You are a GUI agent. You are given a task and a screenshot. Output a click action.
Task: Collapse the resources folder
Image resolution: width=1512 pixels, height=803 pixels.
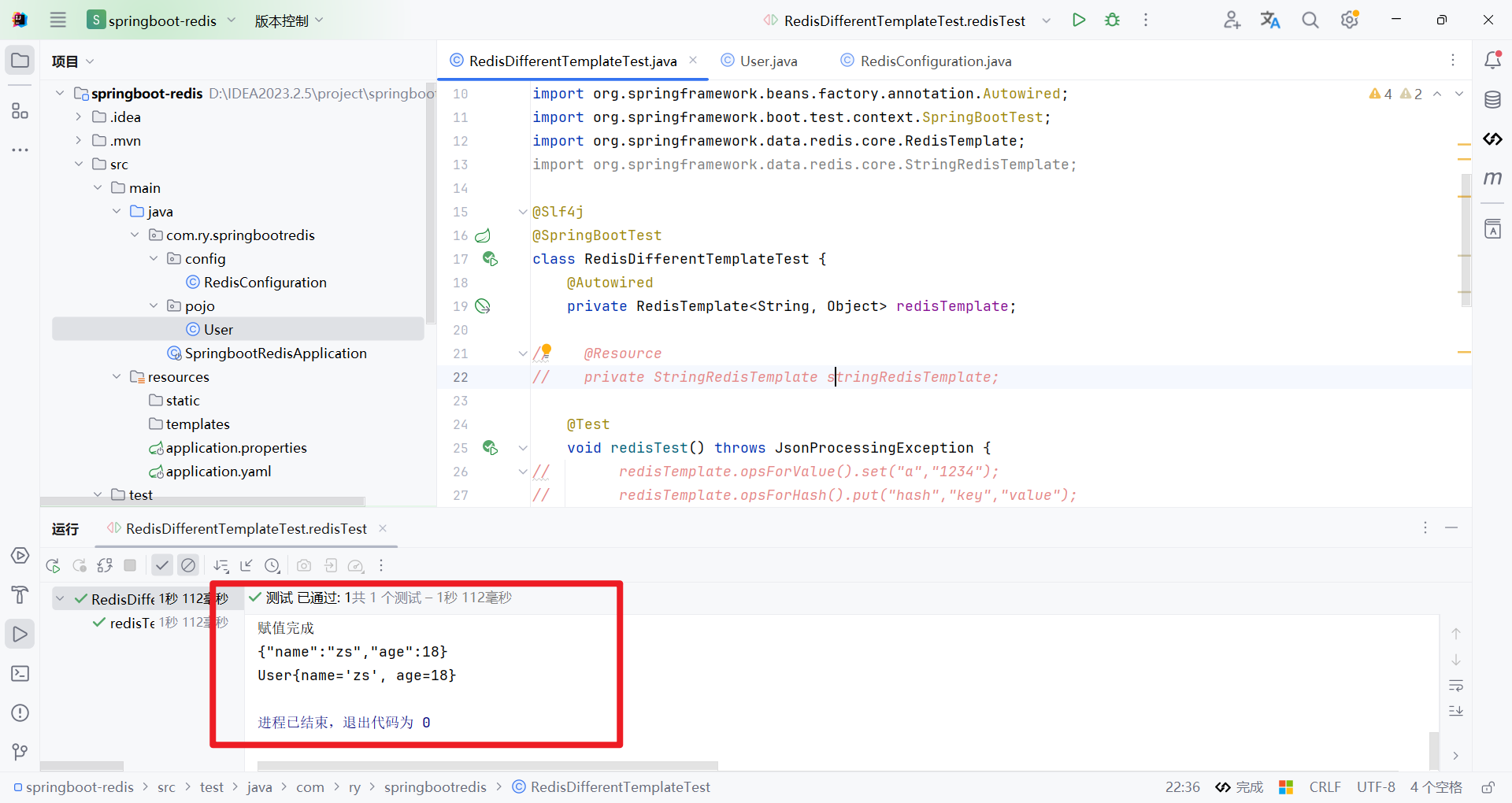pyautogui.click(x=116, y=377)
